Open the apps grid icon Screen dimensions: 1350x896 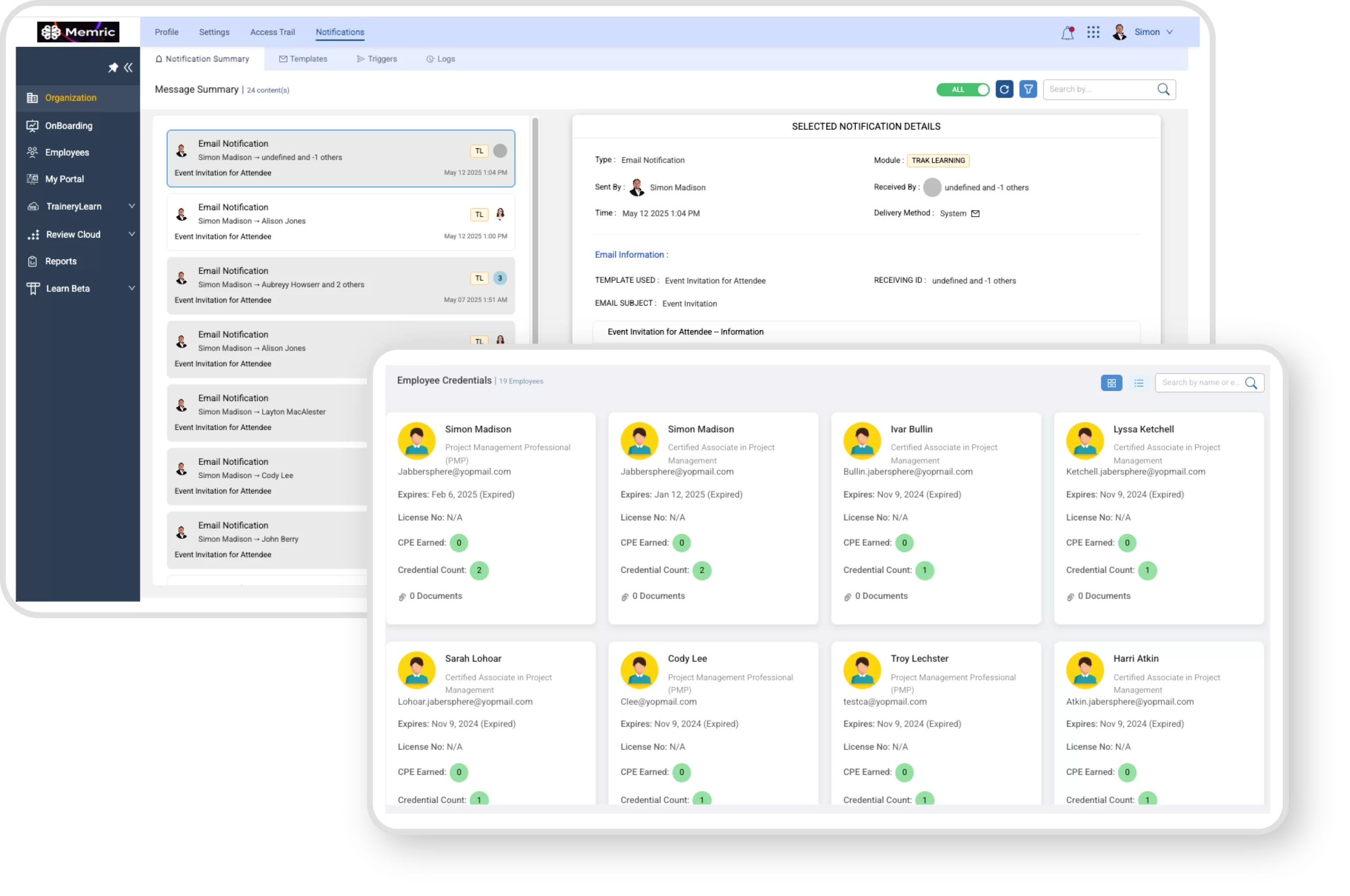[1093, 32]
